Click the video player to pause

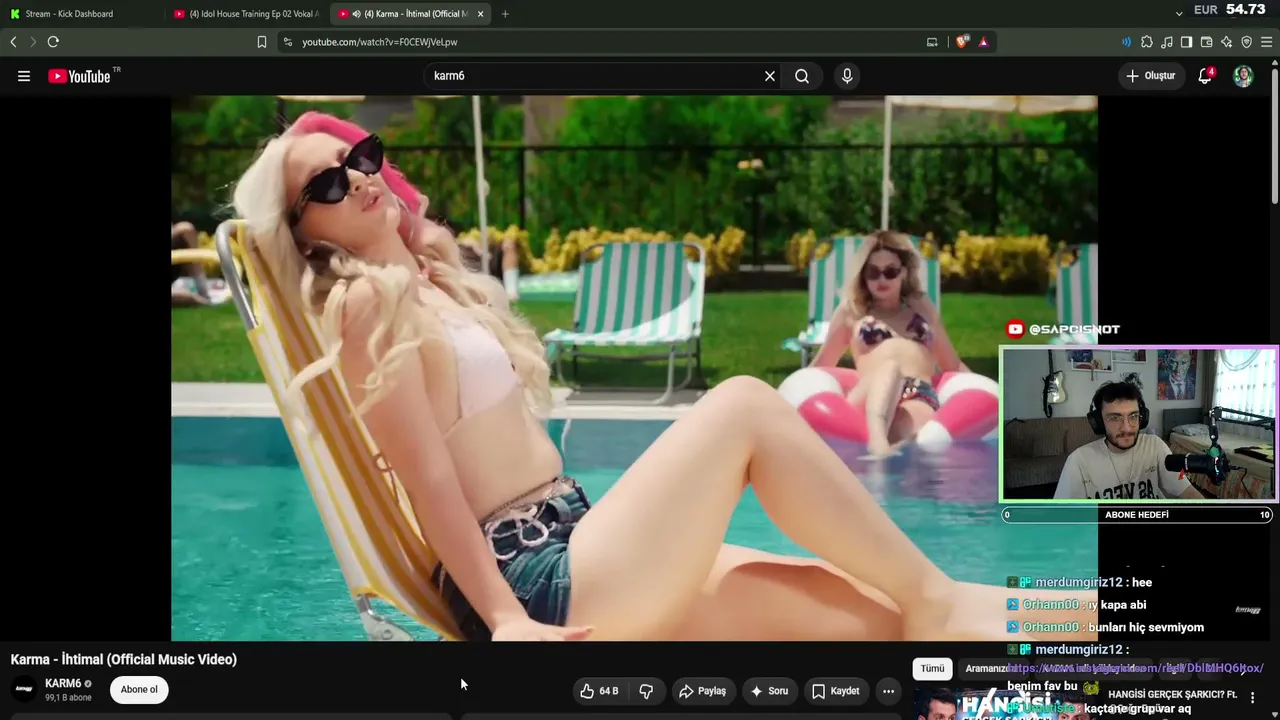634,368
